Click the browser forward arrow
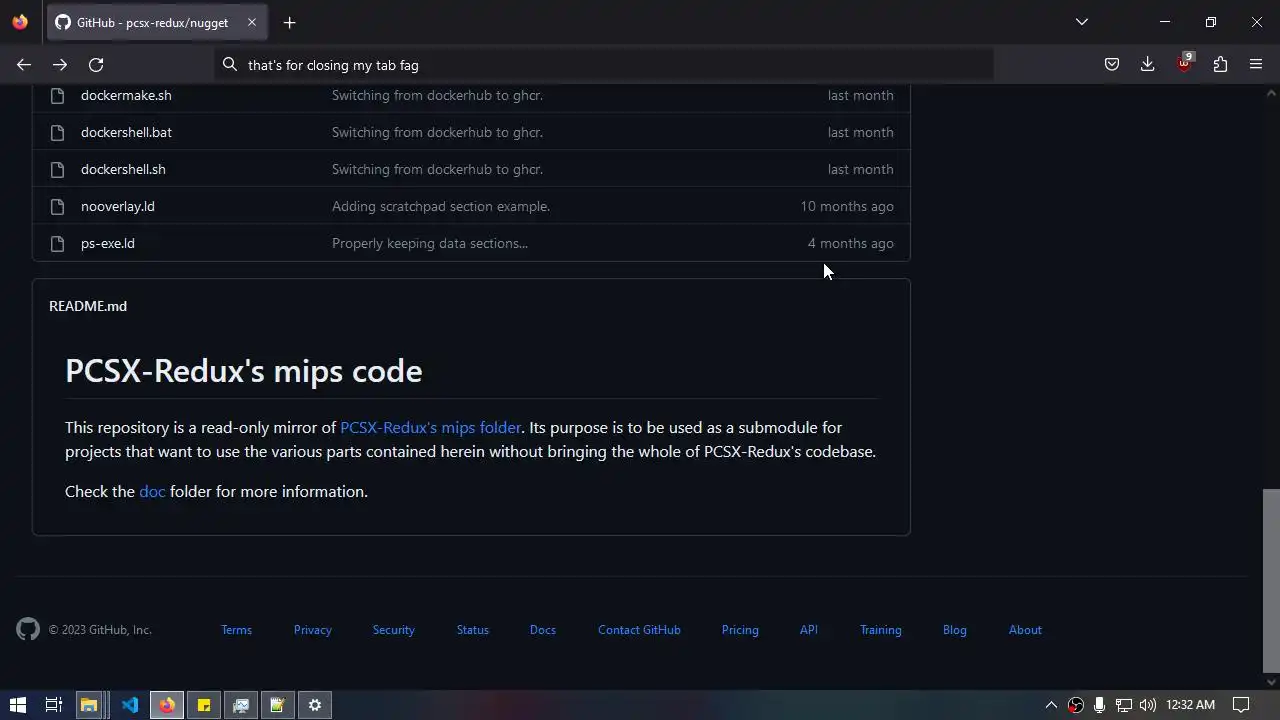This screenshot has height=720, width=1280. point(60,65)
